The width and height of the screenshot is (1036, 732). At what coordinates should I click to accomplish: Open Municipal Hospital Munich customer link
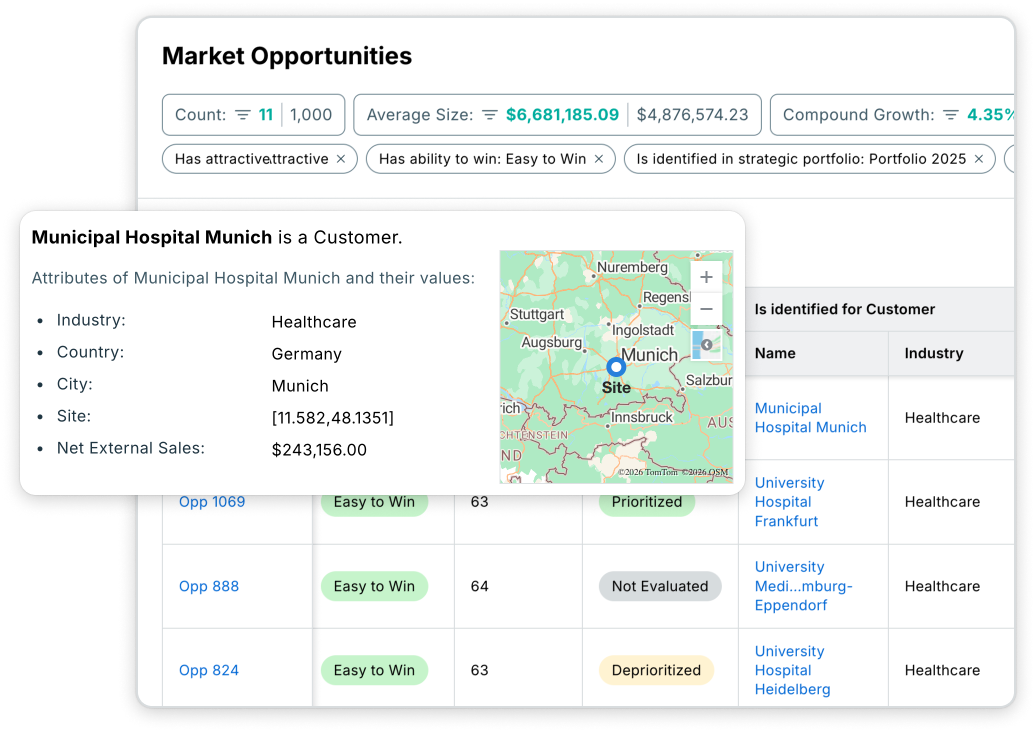click(x=810, y=418)
